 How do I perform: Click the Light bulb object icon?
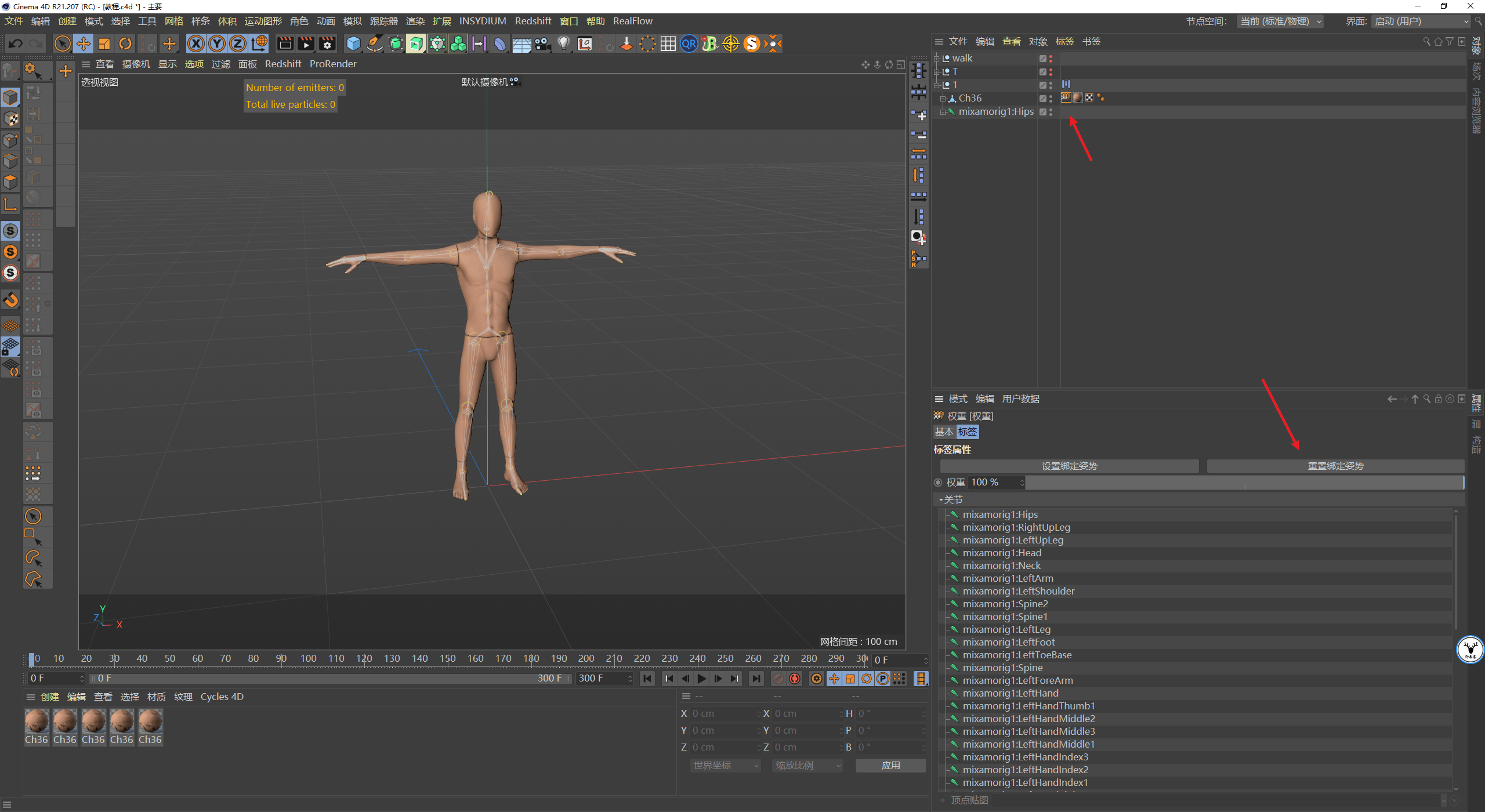click(563, 43)
